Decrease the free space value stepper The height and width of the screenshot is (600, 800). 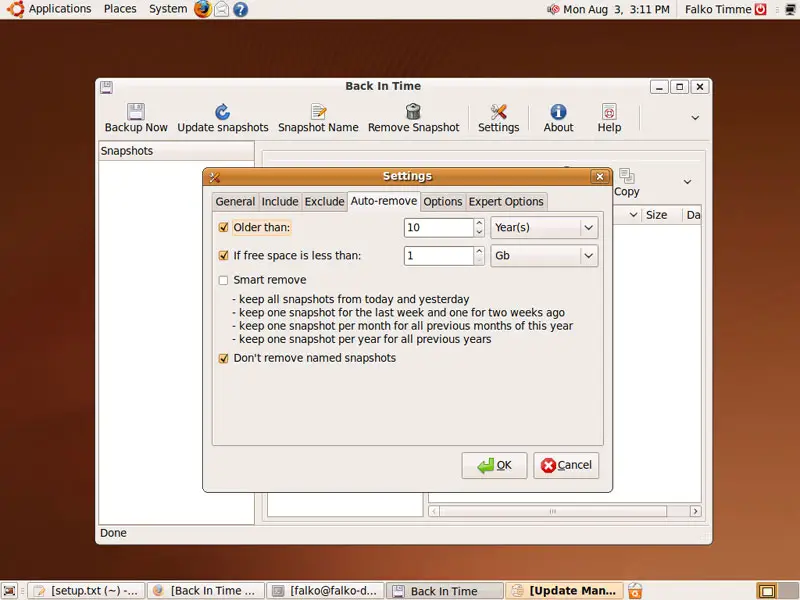[479, 260]
